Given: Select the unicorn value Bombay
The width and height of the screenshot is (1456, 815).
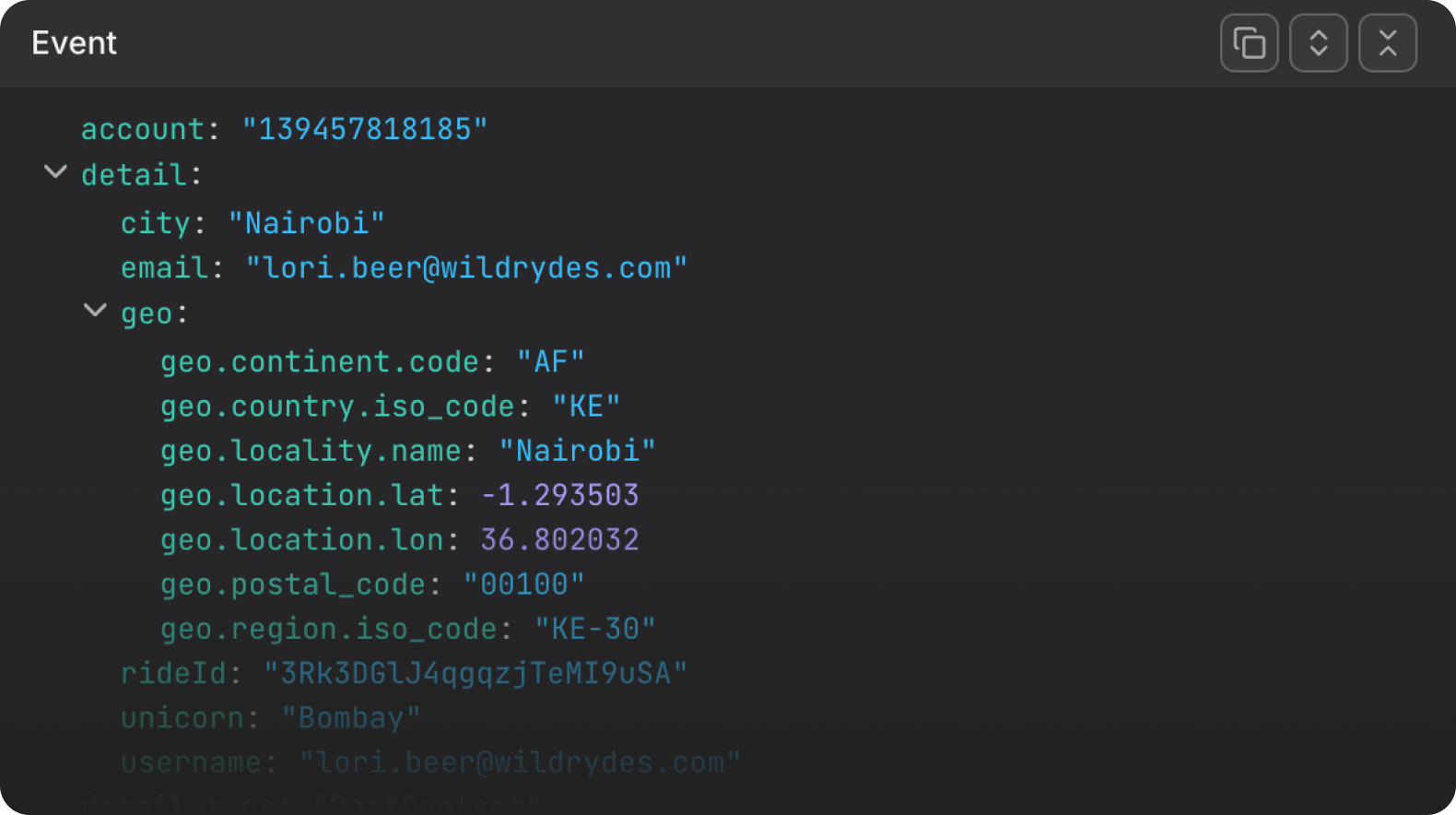Looking at the screenshot, I should coord(351,718).
